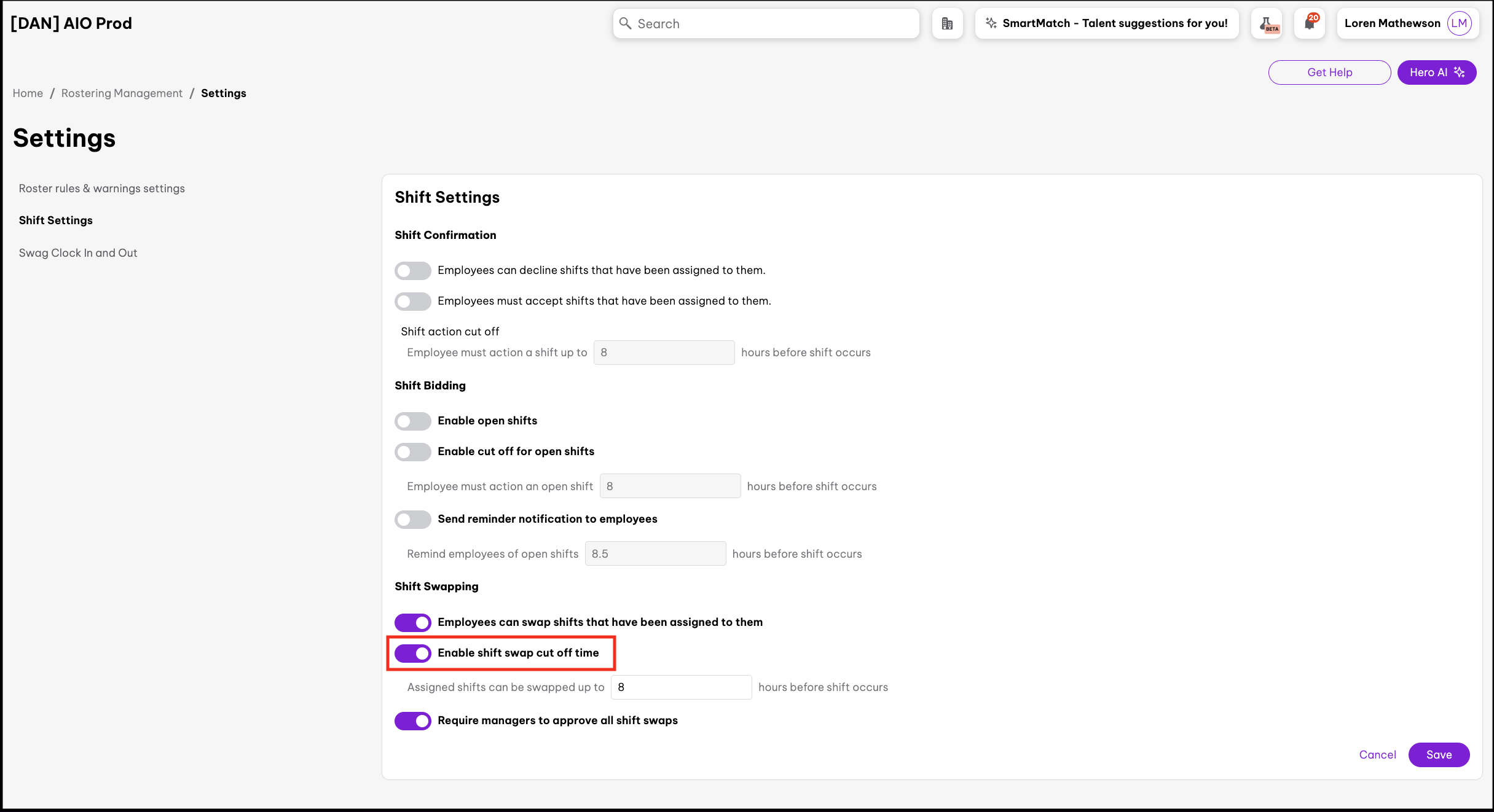Open the beta lab flask icon

point(1267,23)
